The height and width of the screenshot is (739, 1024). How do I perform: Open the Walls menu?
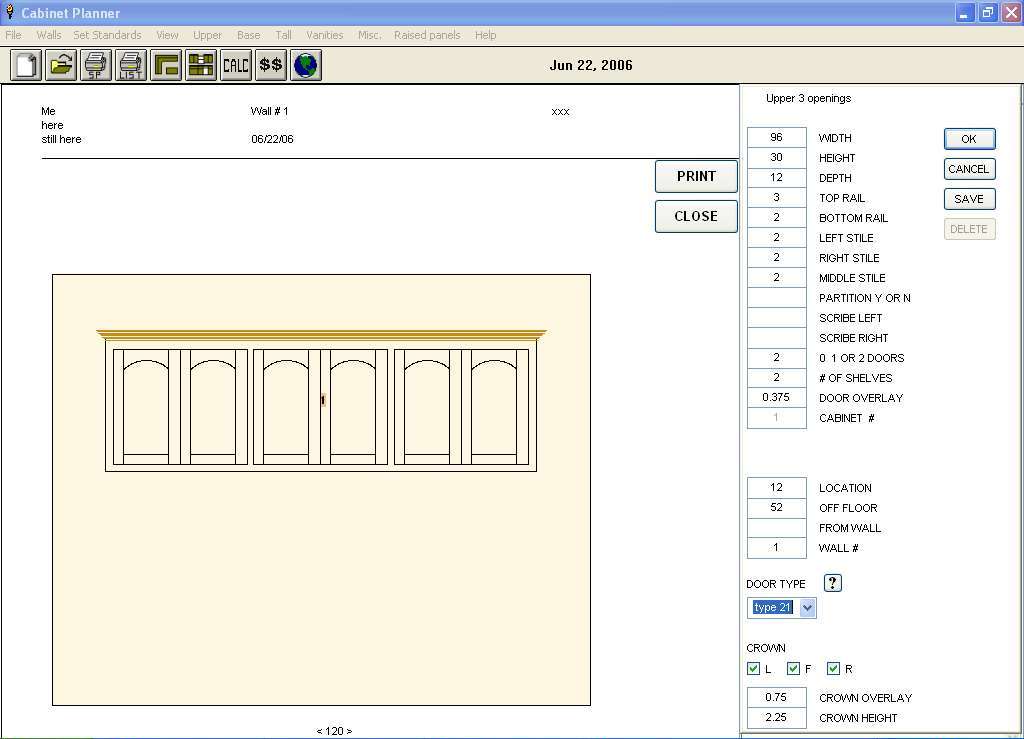(x=49, y=35)
